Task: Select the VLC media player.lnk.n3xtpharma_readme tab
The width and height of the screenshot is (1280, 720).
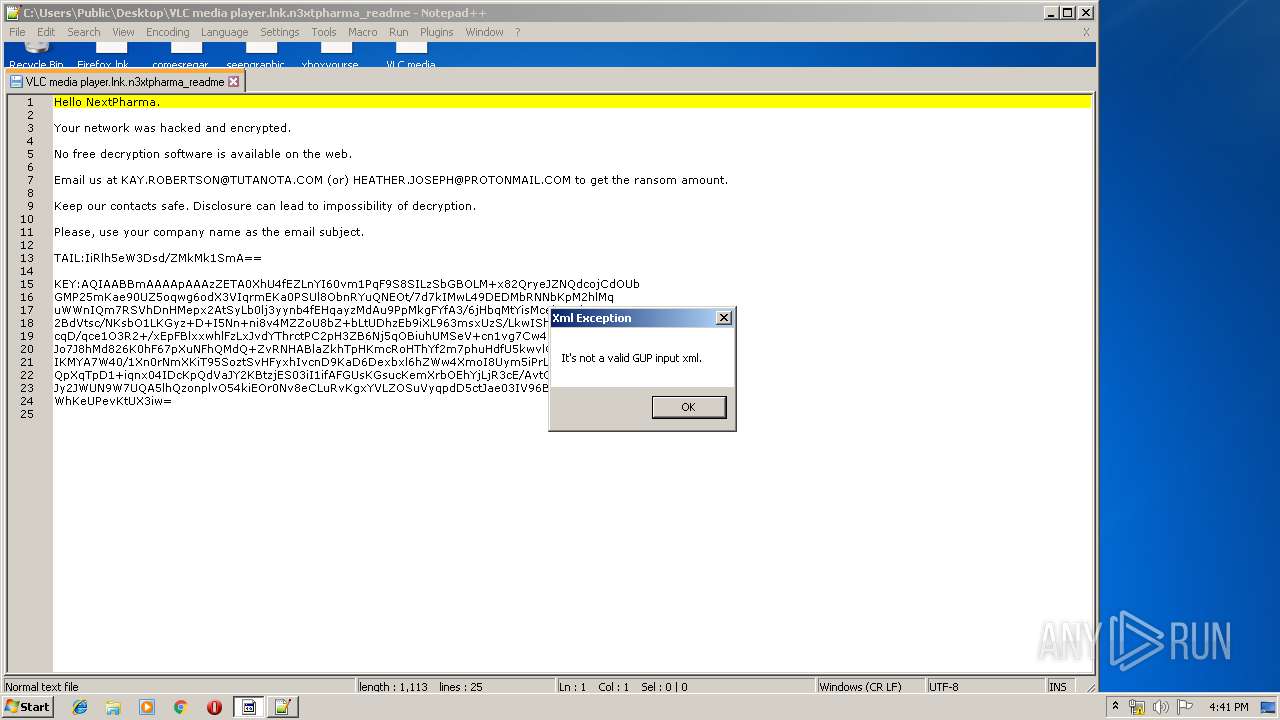Action: tap(124, 82)
